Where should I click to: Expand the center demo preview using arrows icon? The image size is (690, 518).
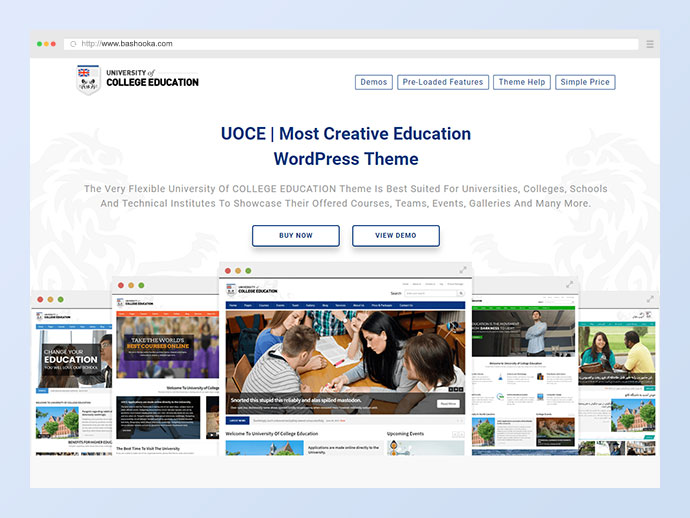pos(463,270)
